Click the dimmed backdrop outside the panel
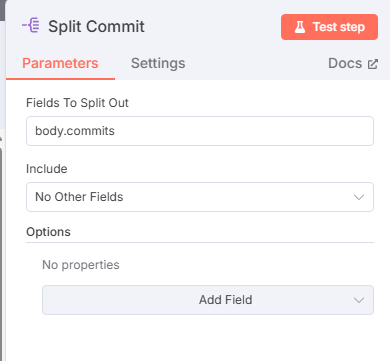 tap(2, 10)
